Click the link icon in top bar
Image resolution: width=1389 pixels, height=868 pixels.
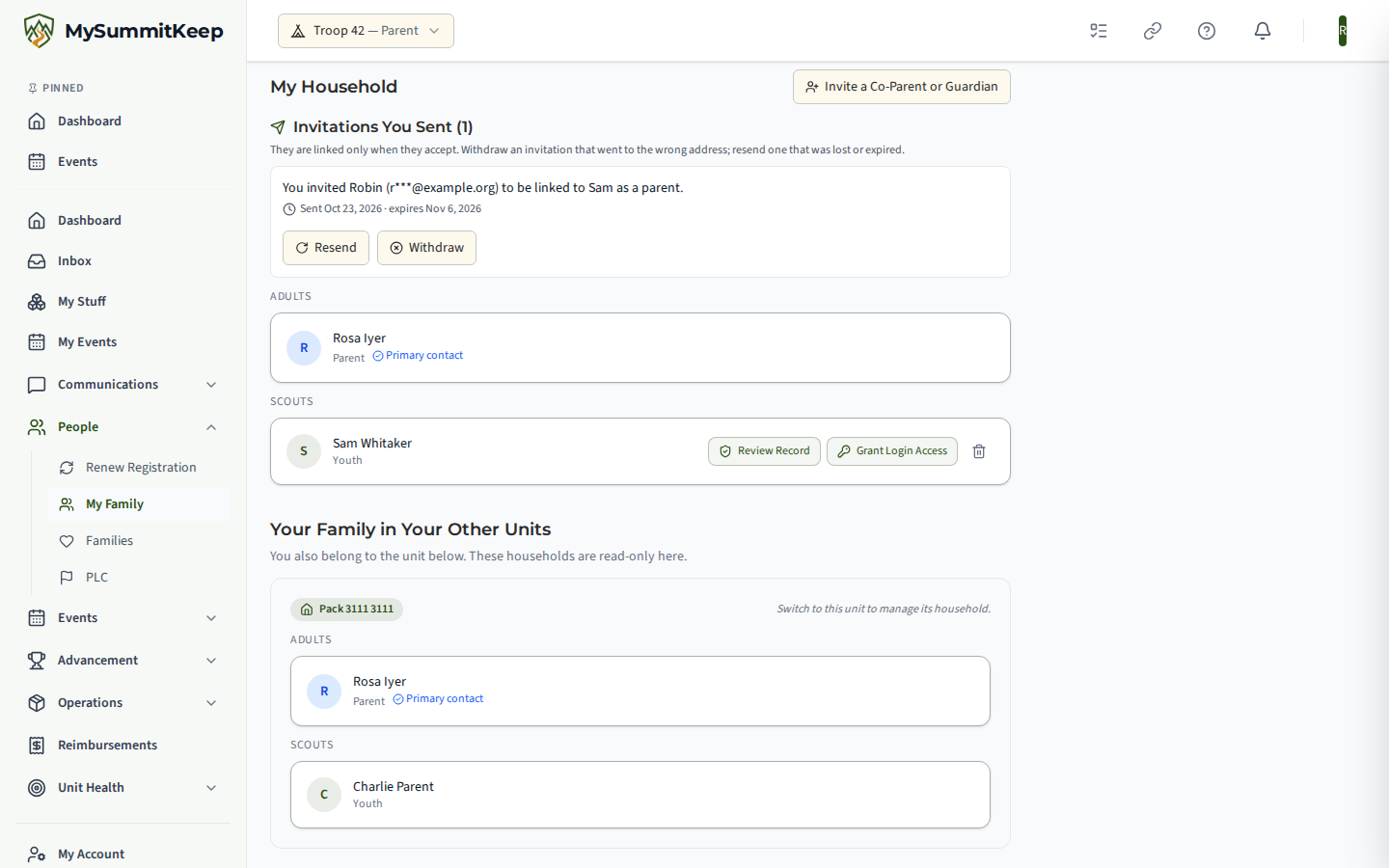pos(1153,31)
